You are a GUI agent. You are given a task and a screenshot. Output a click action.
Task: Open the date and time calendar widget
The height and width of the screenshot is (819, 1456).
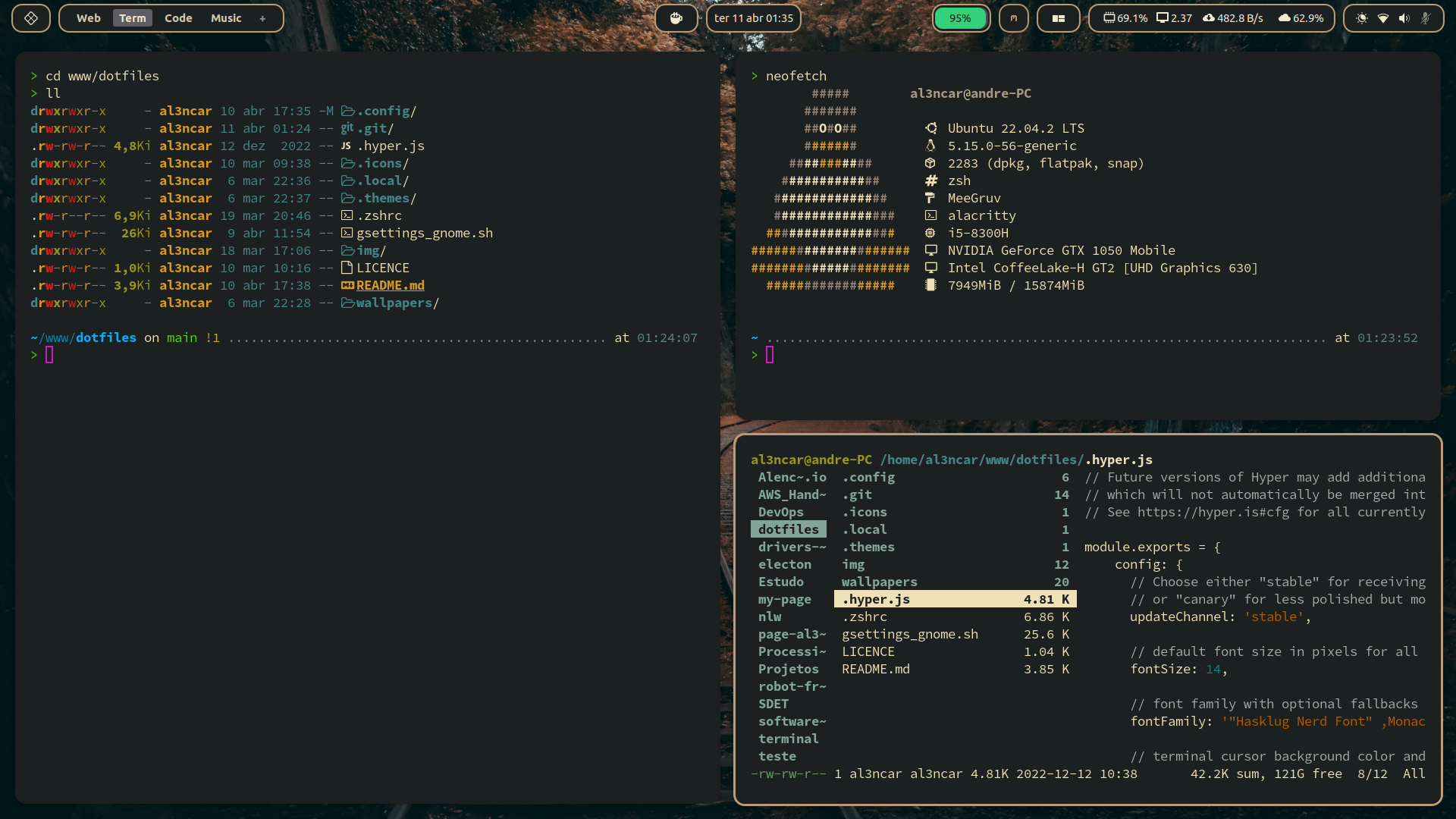pyautogui.click(x=753, y=18)
